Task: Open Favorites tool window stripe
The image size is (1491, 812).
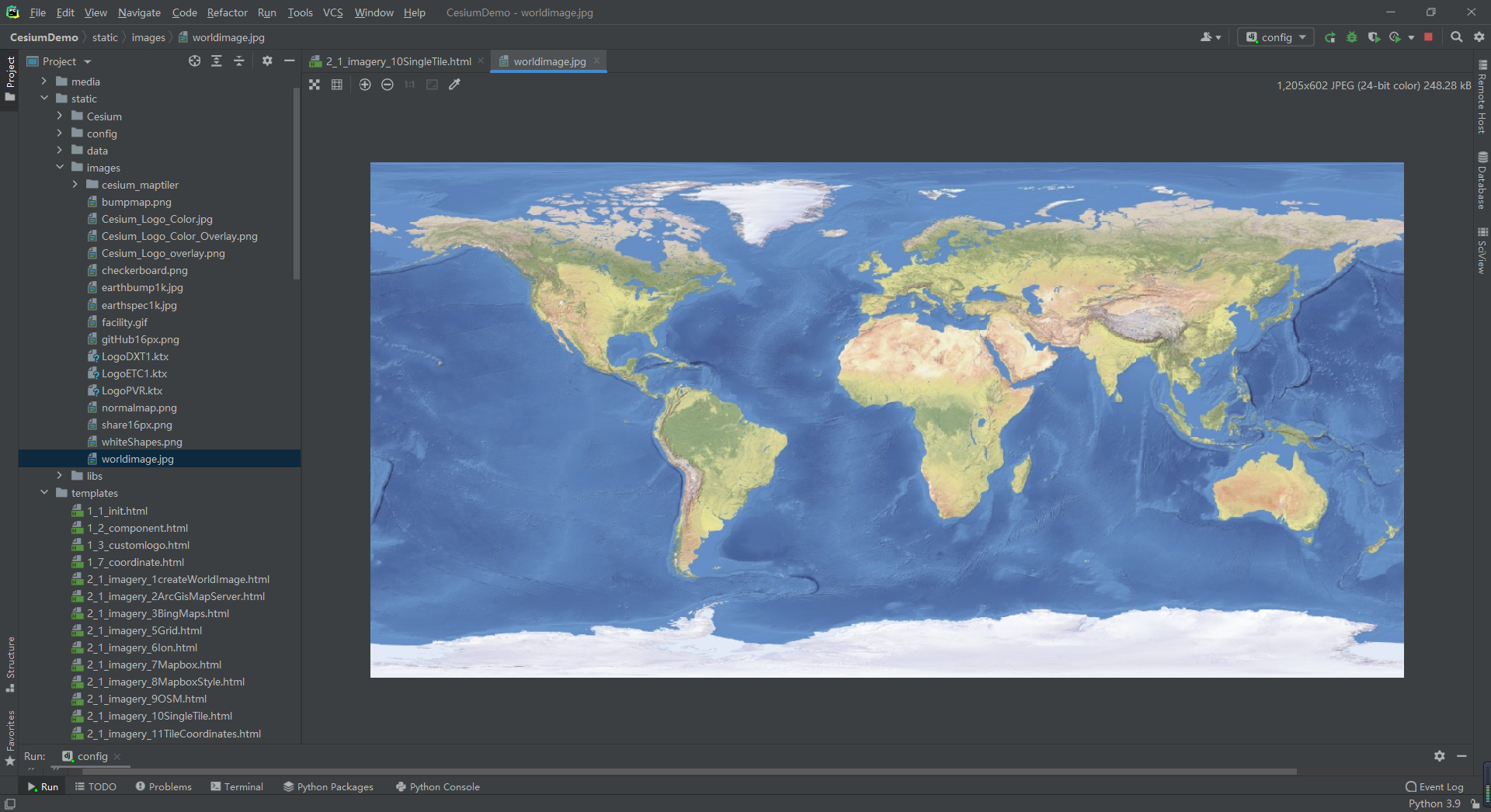Action: click(10, 737)
